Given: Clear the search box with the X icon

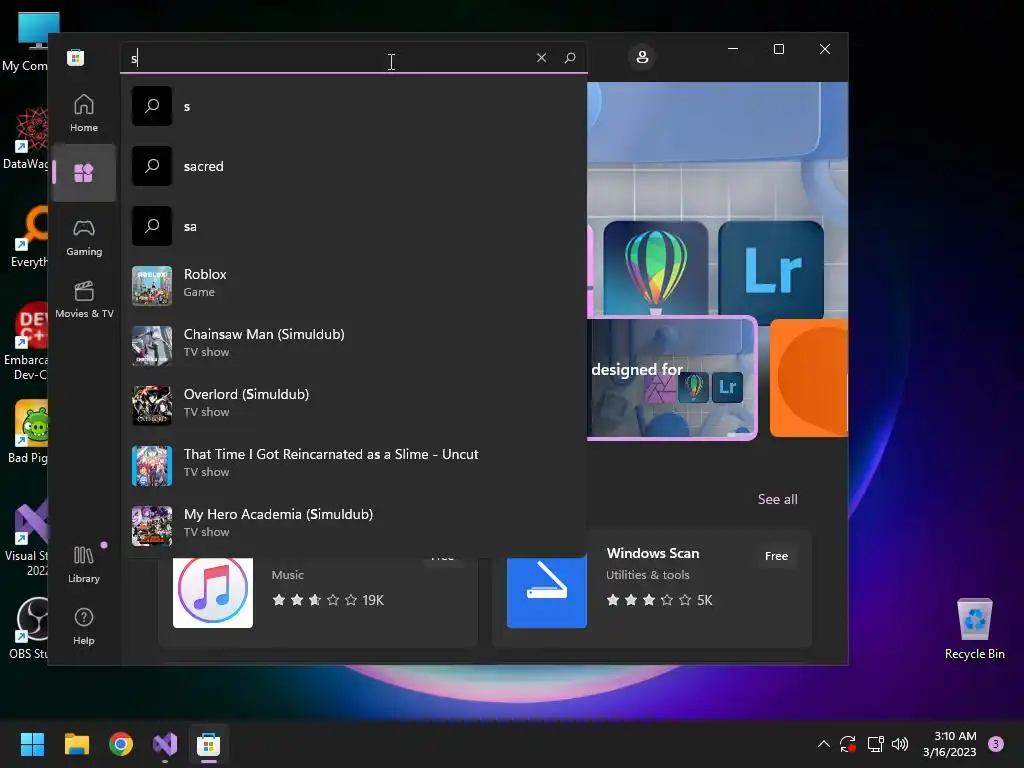Looking at the screenshot, I should tap(541, 57).
